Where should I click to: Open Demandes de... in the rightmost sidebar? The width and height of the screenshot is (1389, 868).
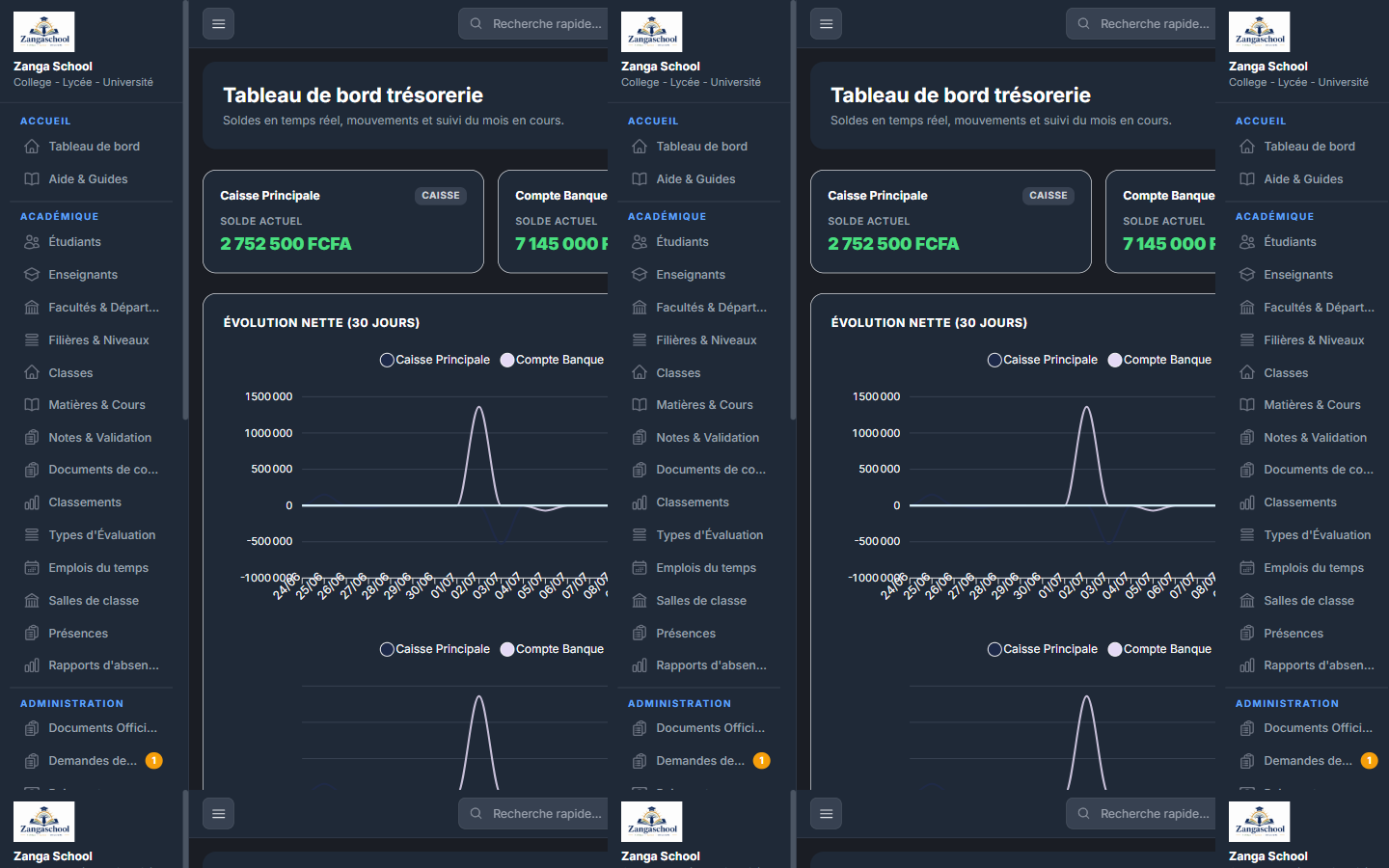1307,761
